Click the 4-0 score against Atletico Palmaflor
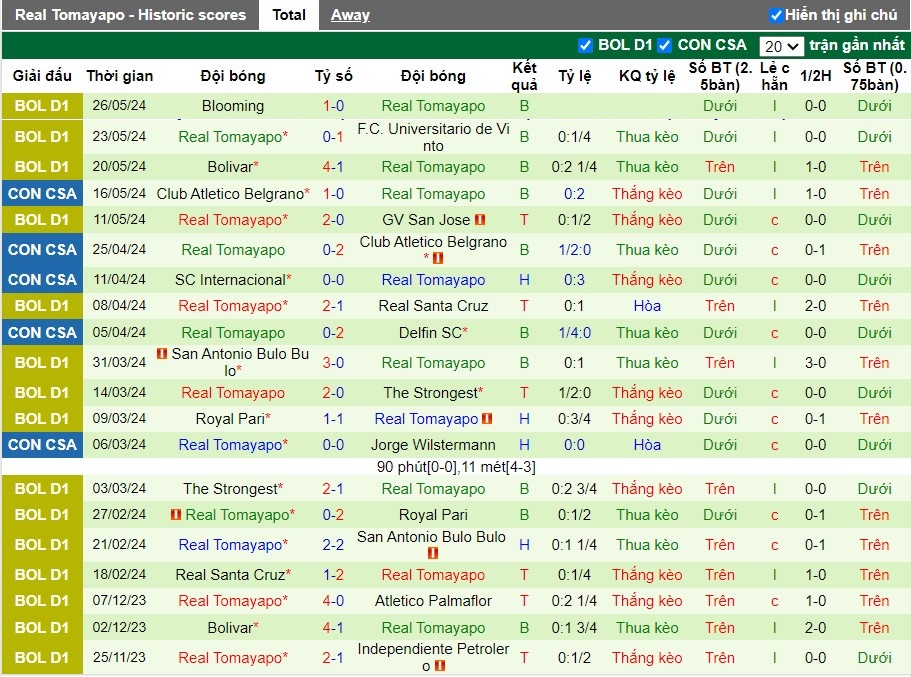Screen dimensions: 911x677 tap(333, 601)
